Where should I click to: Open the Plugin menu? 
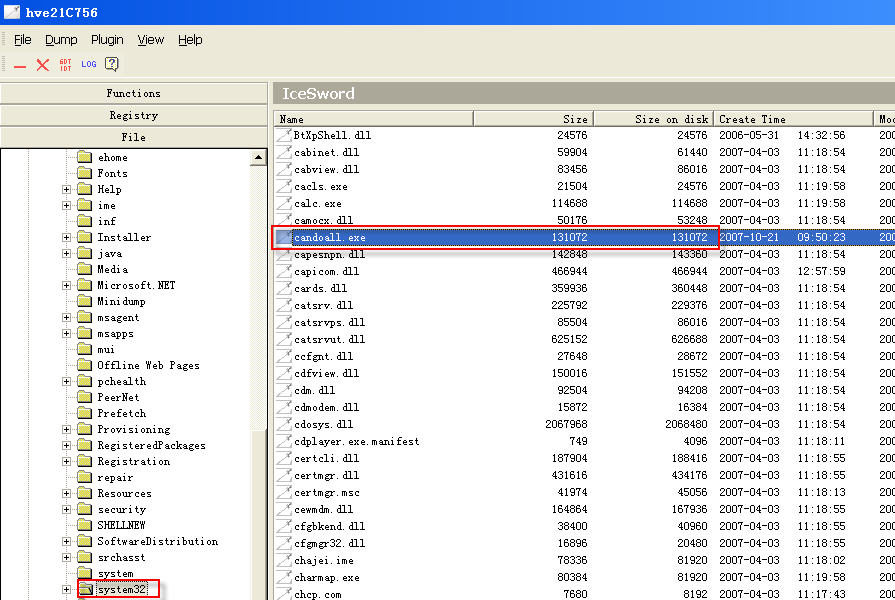coord(107,40)
